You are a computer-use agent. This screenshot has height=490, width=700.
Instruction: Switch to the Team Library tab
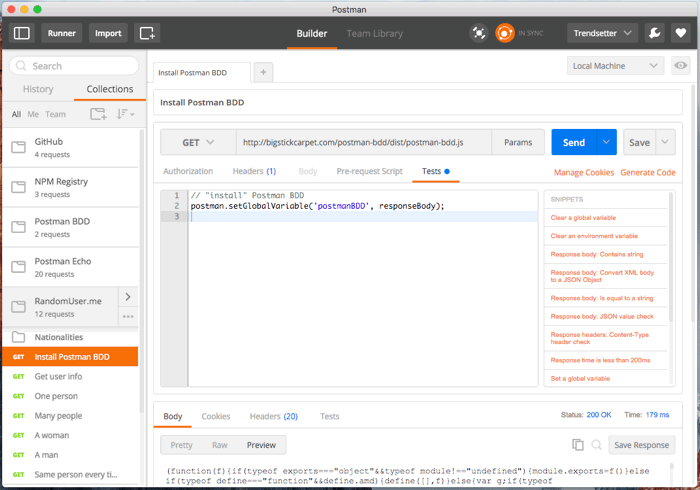coord(375,33)
